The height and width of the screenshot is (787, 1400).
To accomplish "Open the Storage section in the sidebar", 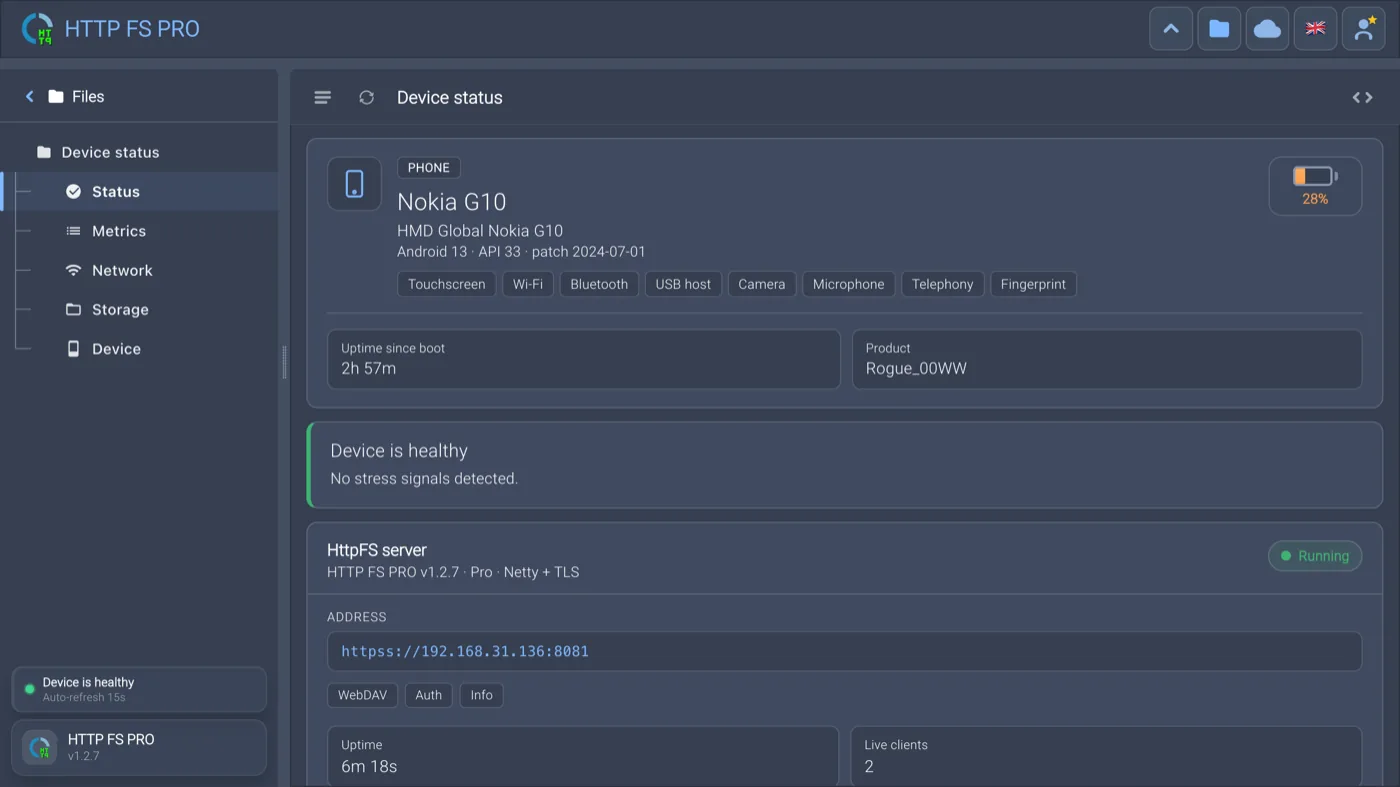I will (x=141, y=309).
